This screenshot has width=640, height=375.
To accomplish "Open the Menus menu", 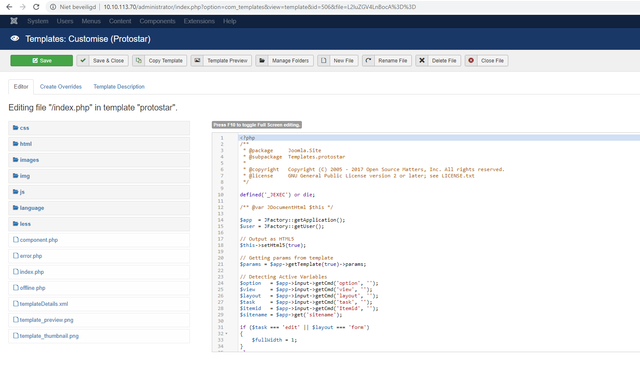I will point(91,21).
